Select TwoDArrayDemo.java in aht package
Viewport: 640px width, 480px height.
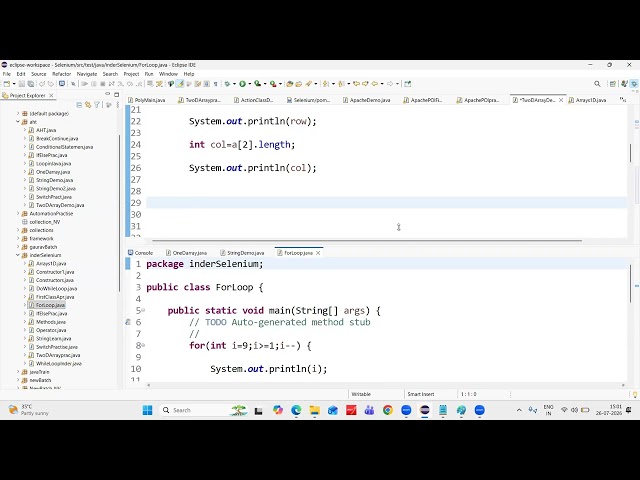[x=60, y=205]
